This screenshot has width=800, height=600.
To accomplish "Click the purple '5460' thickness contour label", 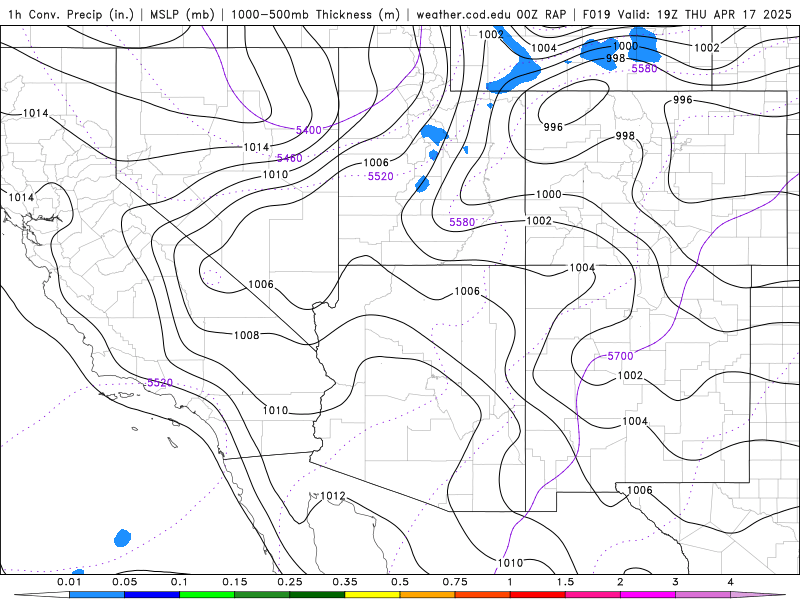I will pos(289,158).
